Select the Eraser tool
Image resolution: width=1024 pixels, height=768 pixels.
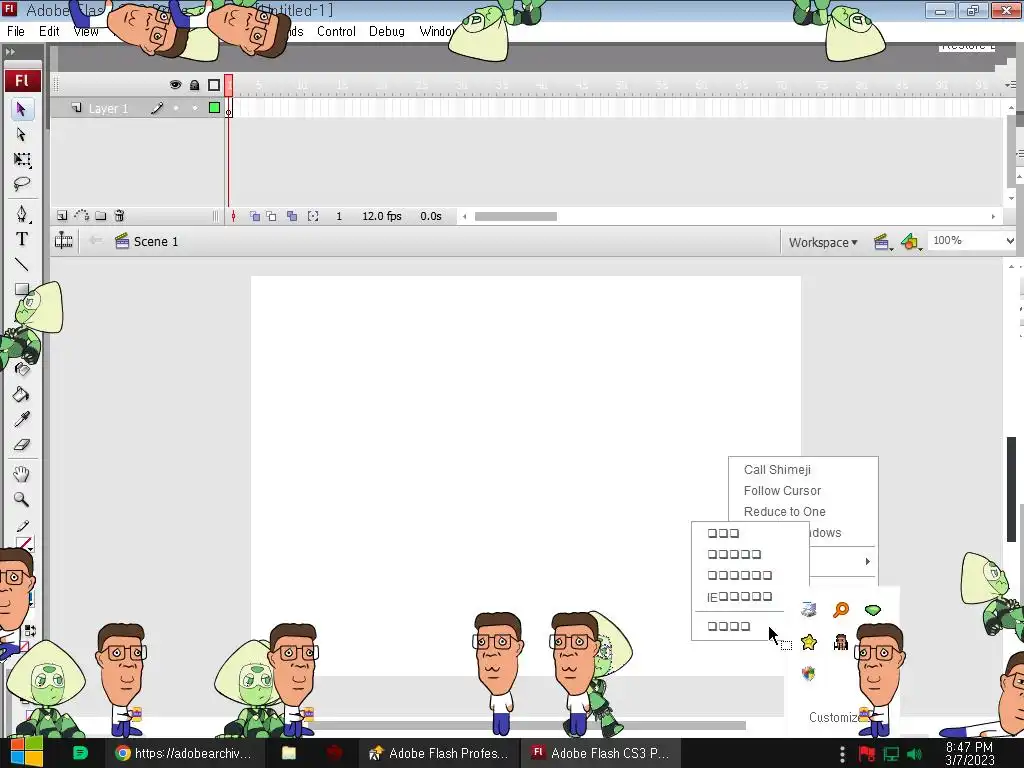22,445
